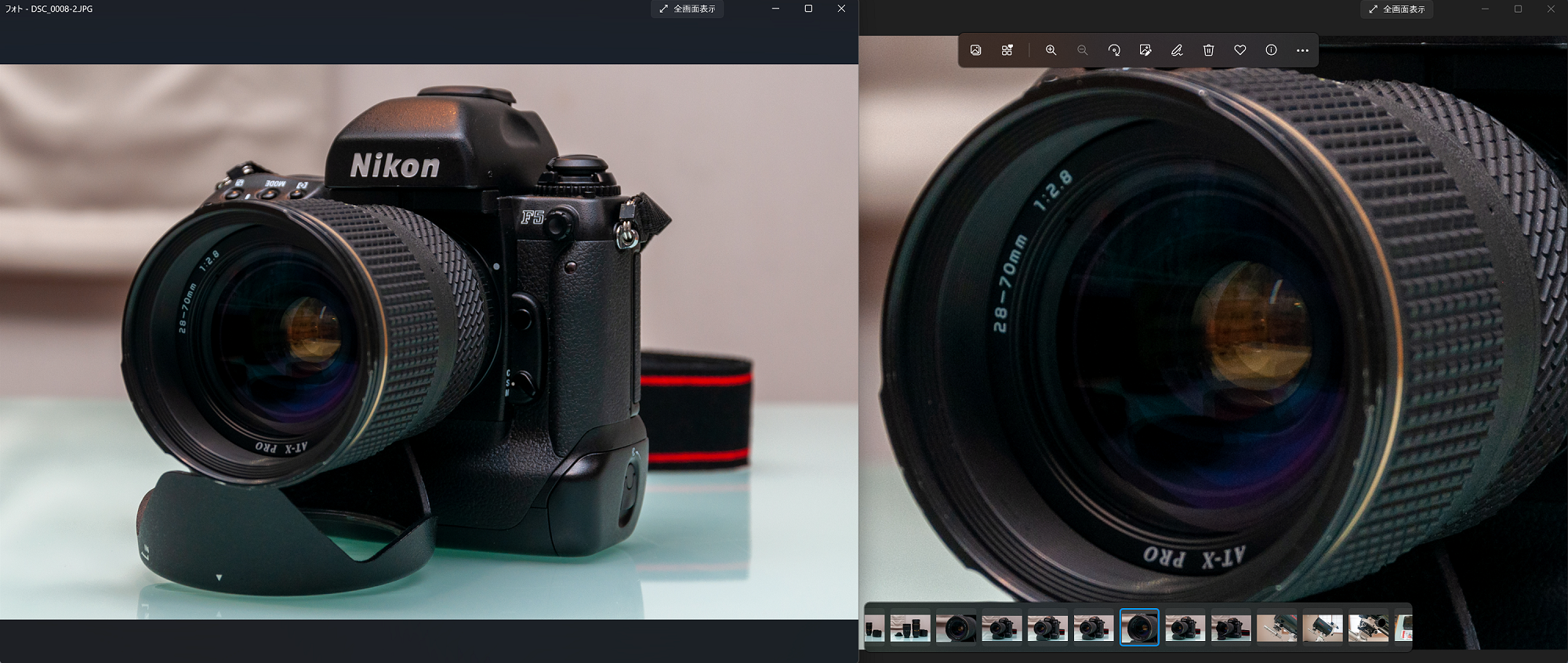The width and height of the screenshot is (1568, 663).
Task: Click the title text フォト - DSC_0008-2.JPG
Action: pos(49,9)
